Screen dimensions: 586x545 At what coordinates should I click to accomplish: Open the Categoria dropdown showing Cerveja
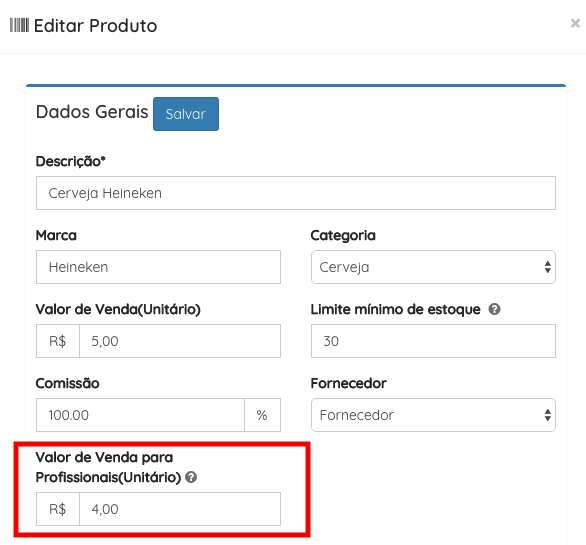pyautogui.click(x=433, y=267)
